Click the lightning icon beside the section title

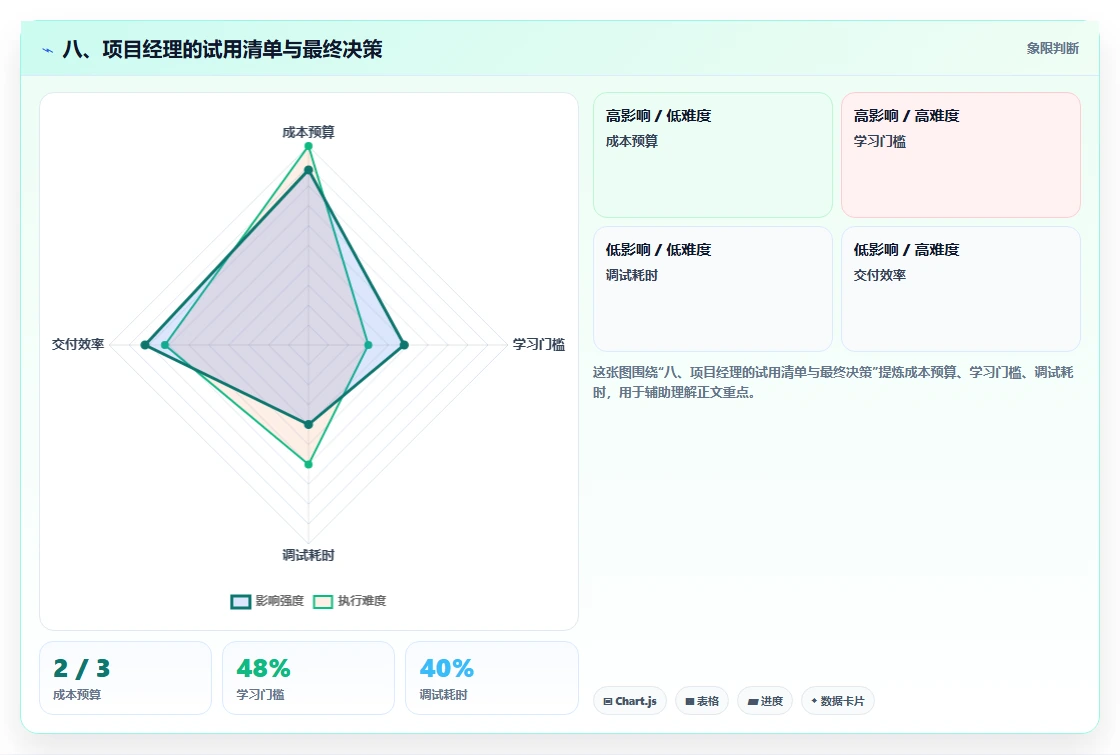coord(48,50)
